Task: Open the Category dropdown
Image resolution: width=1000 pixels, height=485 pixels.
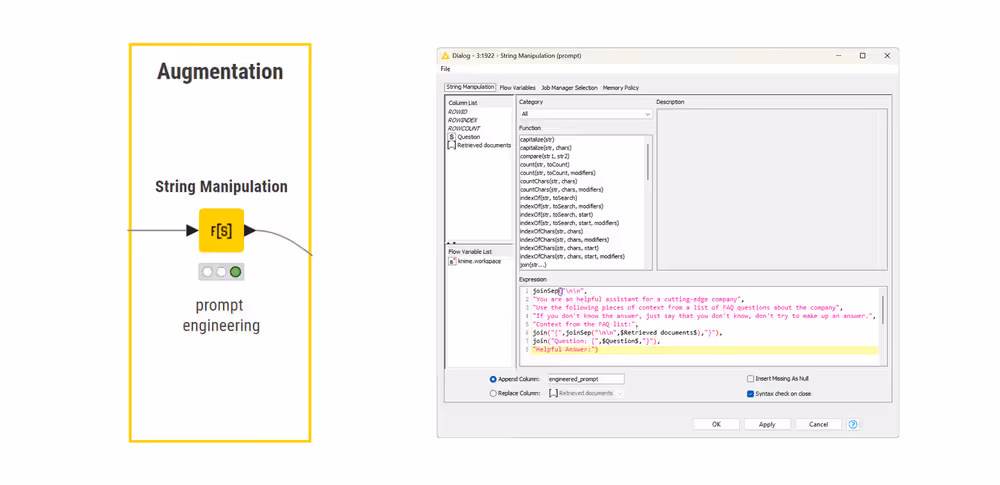Action: click(x=585, y=114)
